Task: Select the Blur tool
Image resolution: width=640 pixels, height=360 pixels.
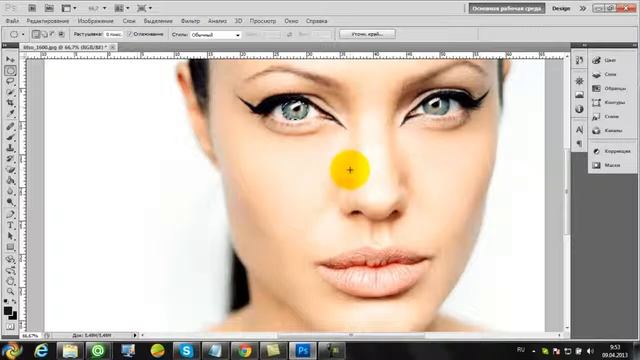Action: click(x=10, y=191)
